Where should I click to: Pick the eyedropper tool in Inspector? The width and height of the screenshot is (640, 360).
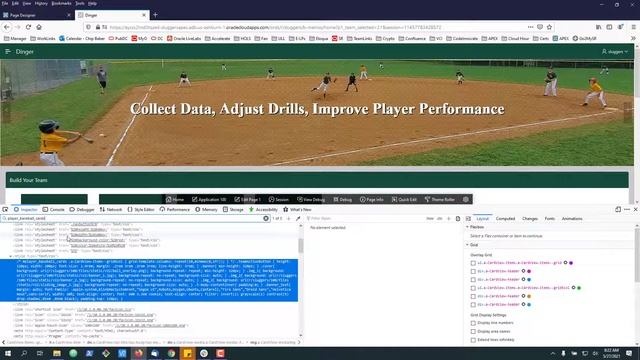(x=298, y=218)
